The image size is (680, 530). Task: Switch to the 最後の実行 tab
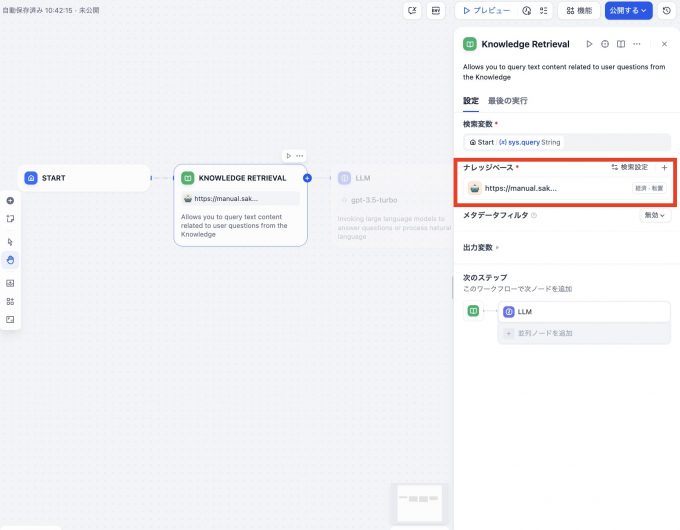507,101
